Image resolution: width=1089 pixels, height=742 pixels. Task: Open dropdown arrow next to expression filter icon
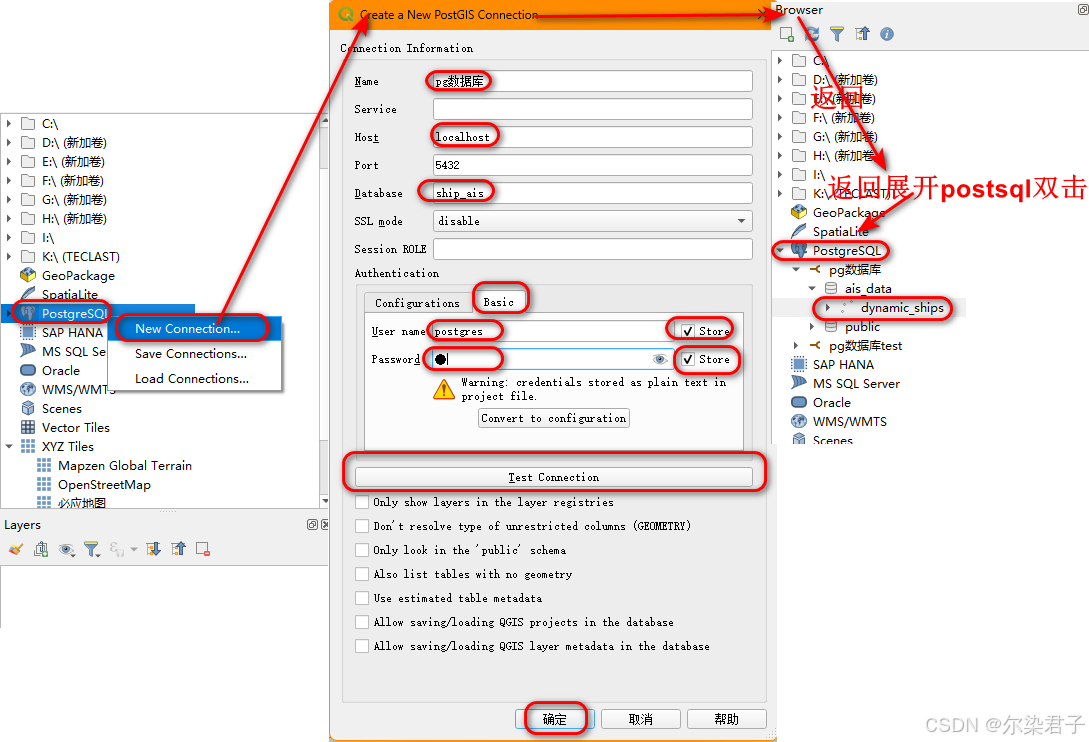(x=134, y=550)
